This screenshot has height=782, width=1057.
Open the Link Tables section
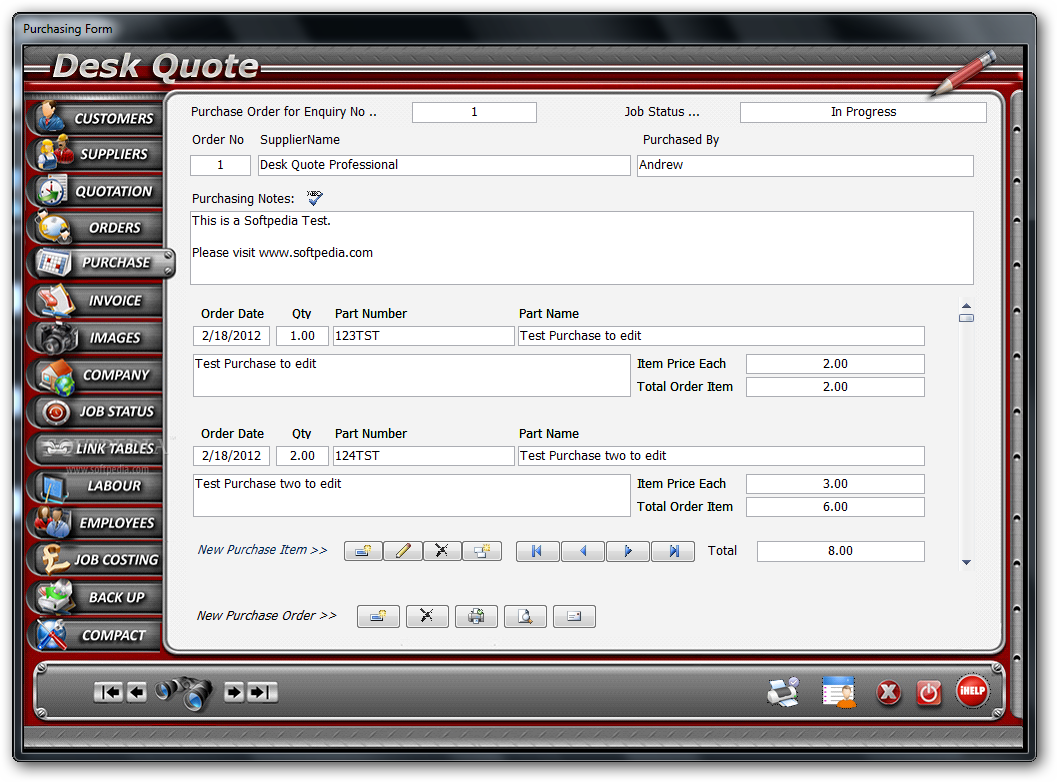coord(96,448)
